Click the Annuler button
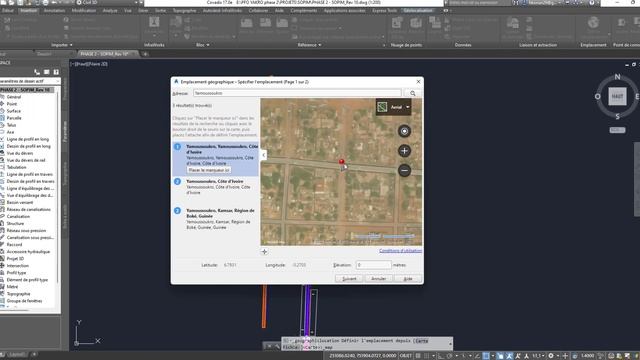This screenshot has width=640, height=360. (378, 278)
